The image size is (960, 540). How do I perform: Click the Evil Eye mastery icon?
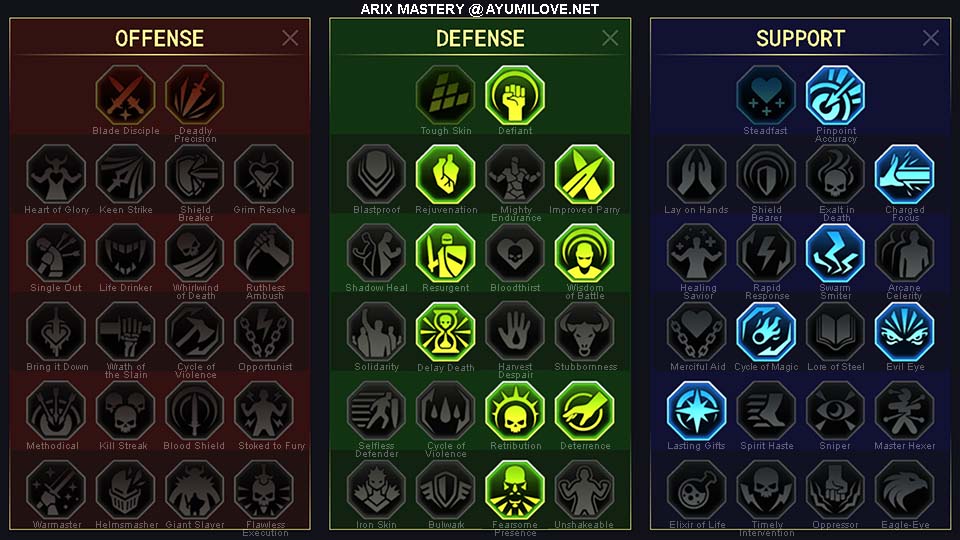(904, 332)
